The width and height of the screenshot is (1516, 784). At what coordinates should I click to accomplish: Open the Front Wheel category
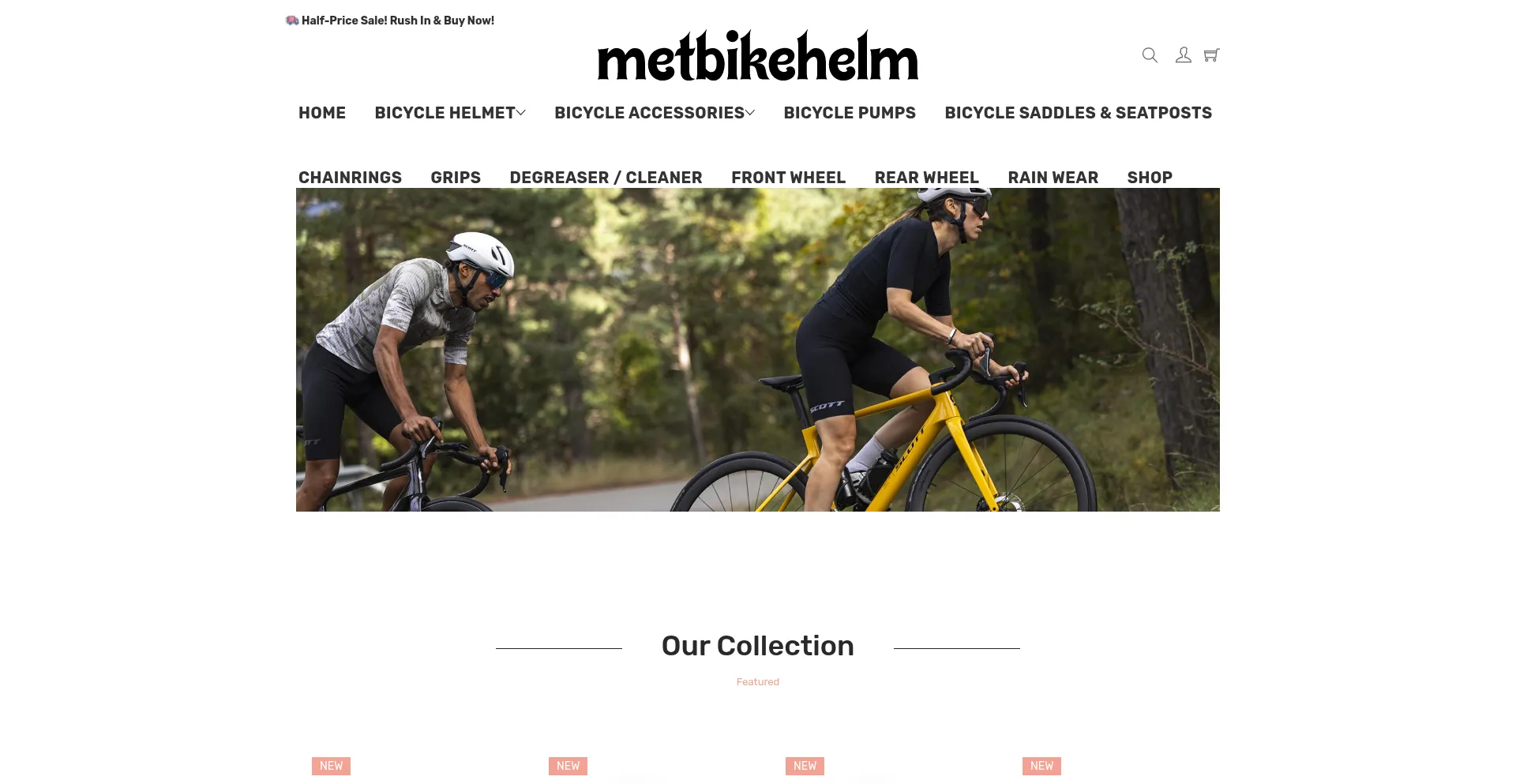788,178
